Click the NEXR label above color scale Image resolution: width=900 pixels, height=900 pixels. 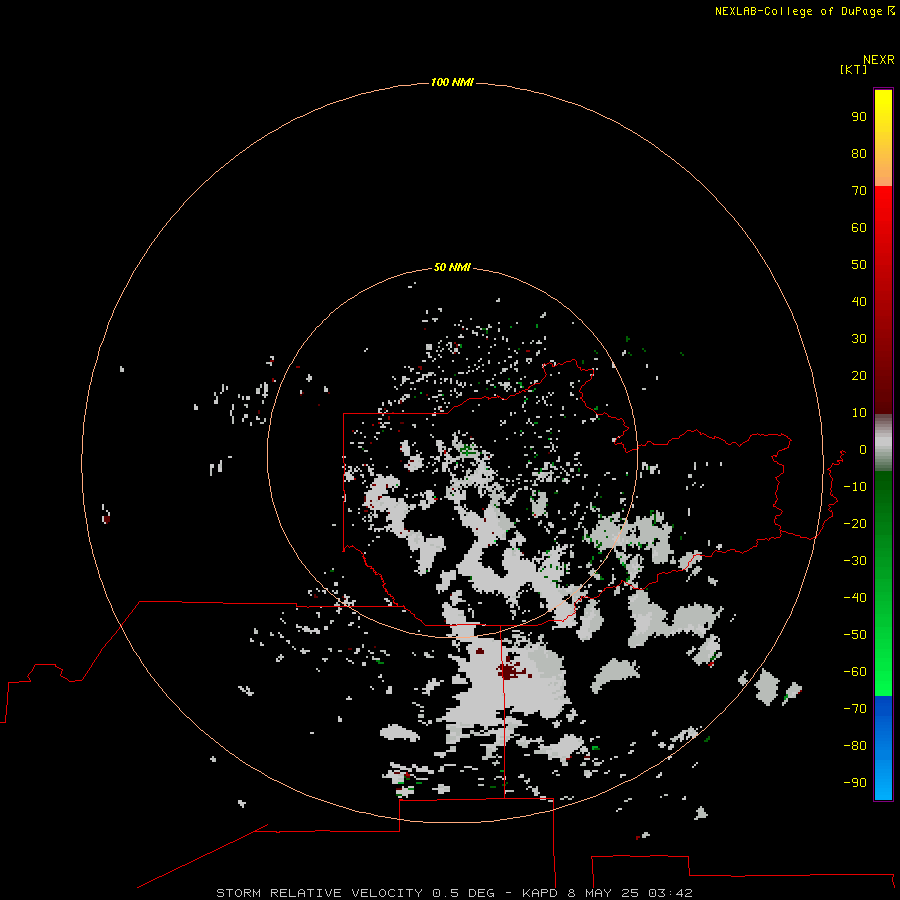(878, 60)
